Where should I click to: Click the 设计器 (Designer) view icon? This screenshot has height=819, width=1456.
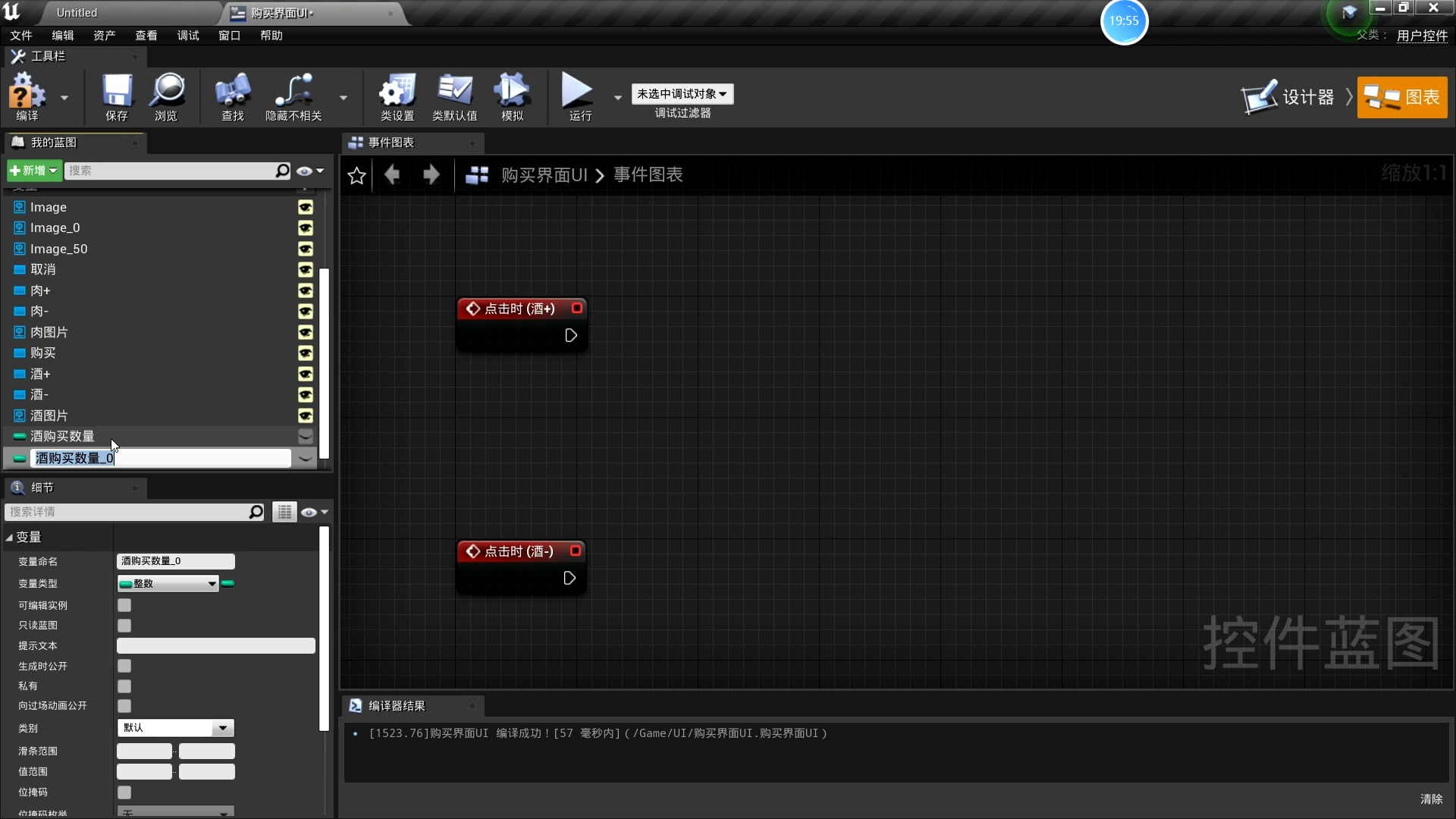[x=1290, y=97]
